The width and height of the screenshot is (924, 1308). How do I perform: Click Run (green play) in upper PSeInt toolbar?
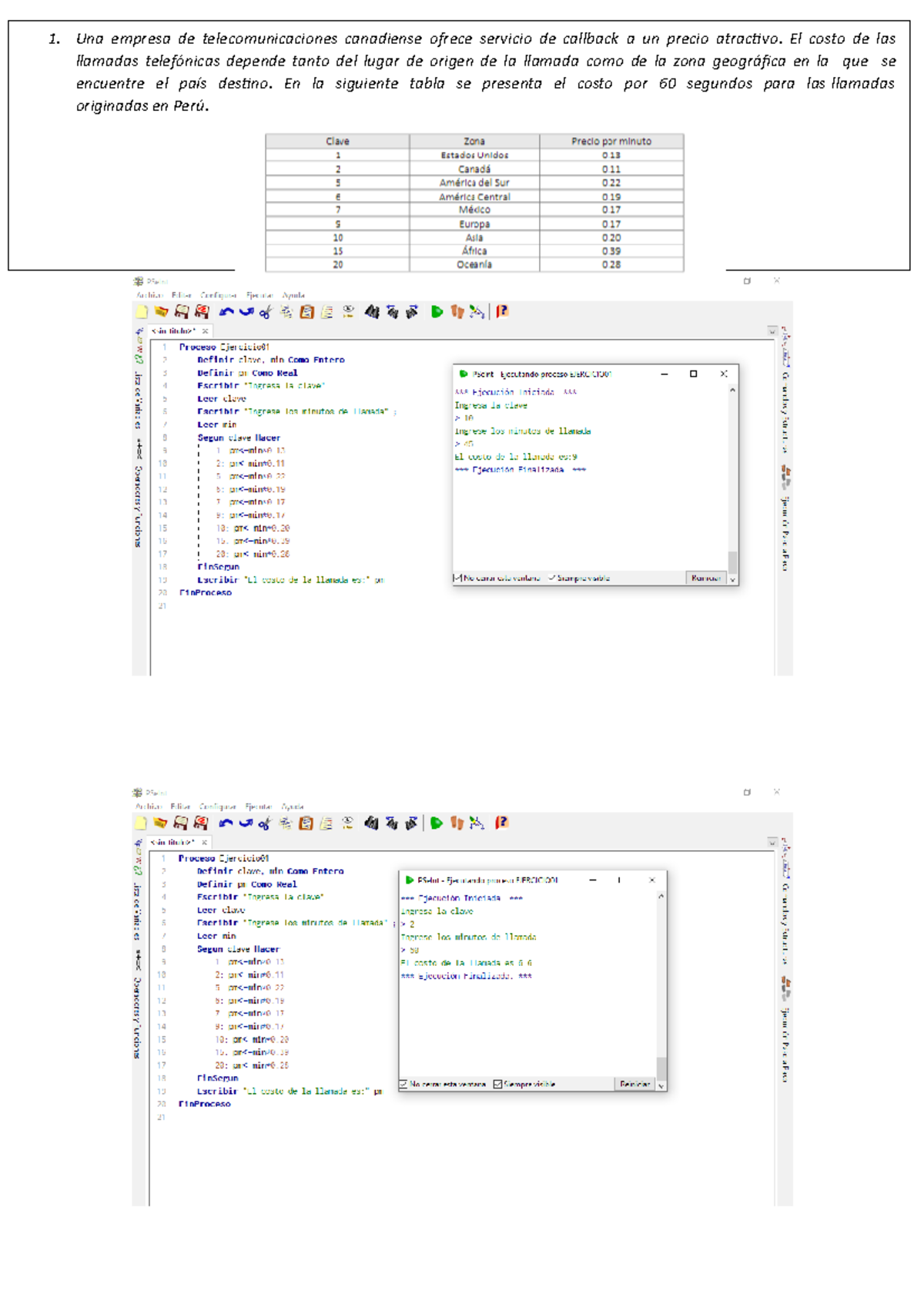(x=437, y=312)
